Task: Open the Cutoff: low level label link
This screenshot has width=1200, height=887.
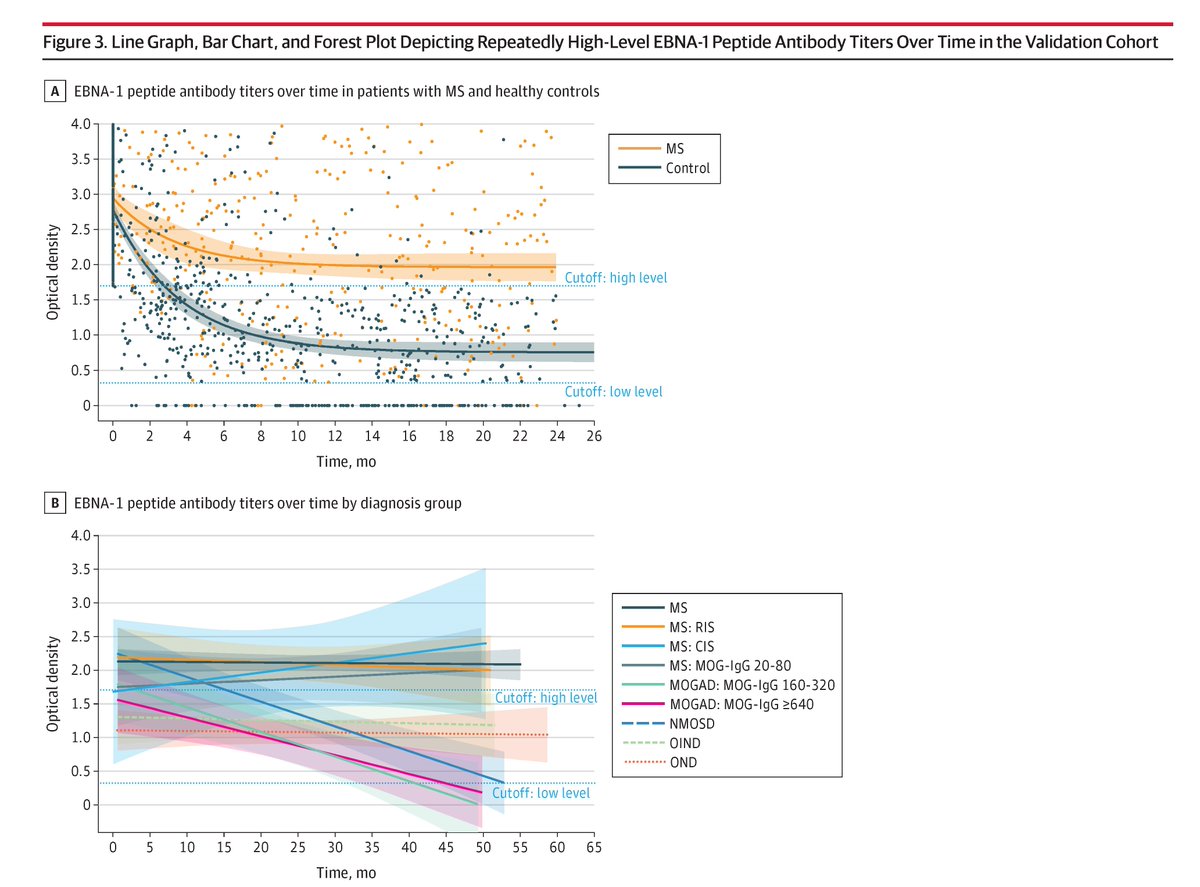Action: pyautogui.click(x=612, y=391)
